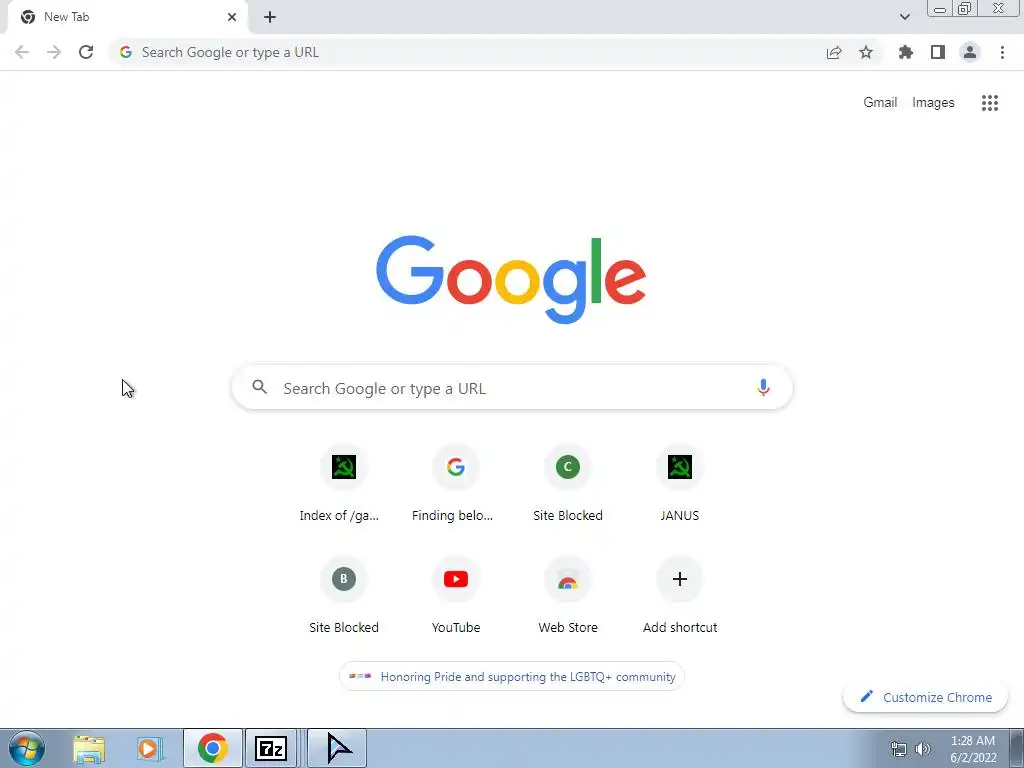1024x768 pixels.
Task: Click Add shortcut plus tile
Action: 680,596
